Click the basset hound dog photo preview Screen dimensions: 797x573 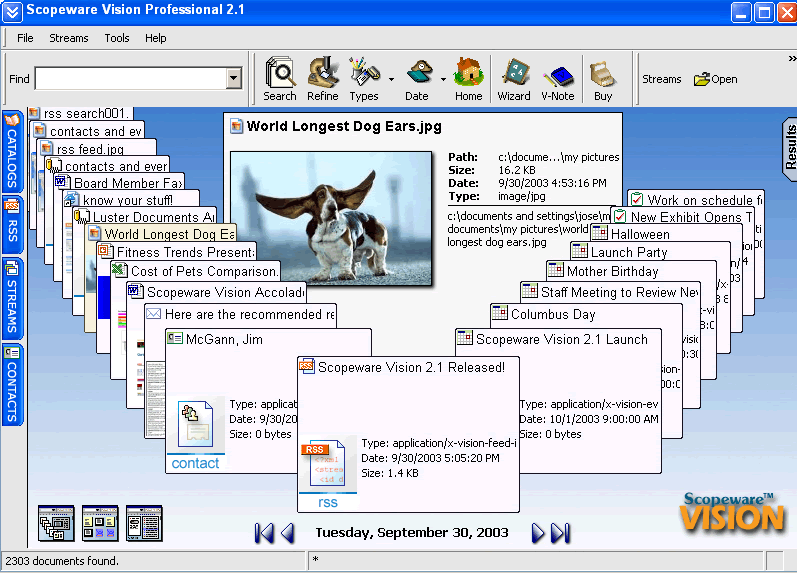tap(331, 218)
